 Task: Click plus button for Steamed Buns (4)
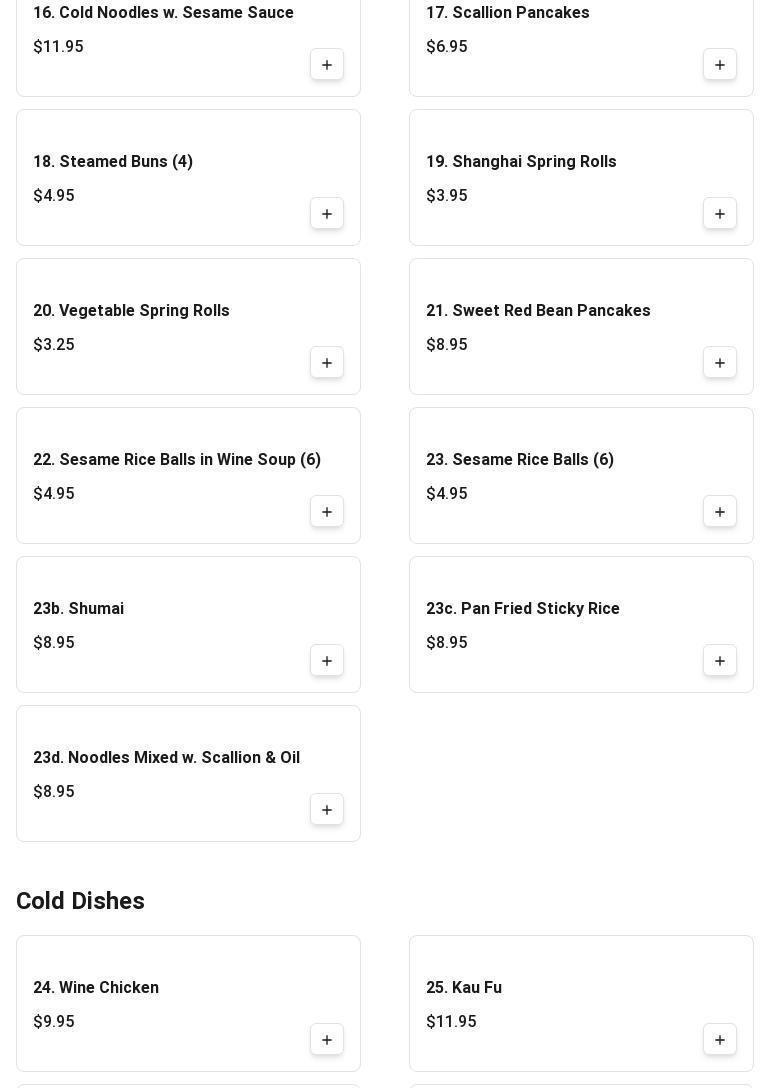327,214
